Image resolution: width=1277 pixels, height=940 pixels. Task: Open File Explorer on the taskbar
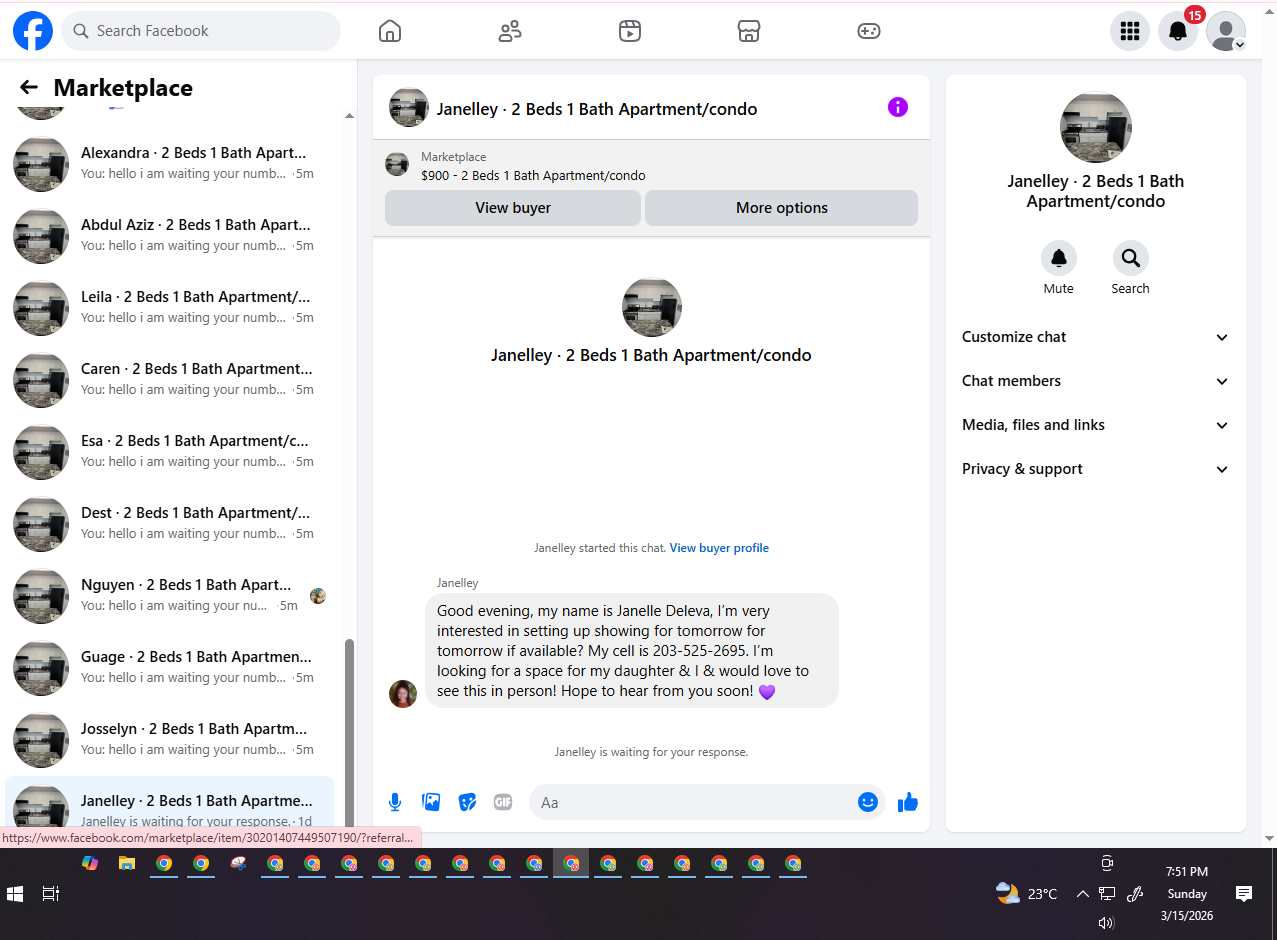[127, 864]
